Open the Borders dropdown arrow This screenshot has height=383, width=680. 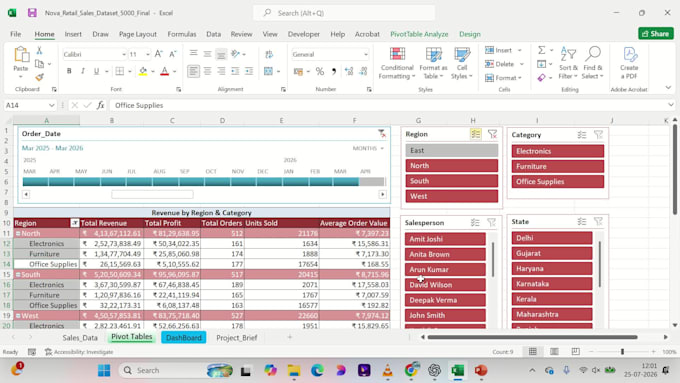pos(129,72)
